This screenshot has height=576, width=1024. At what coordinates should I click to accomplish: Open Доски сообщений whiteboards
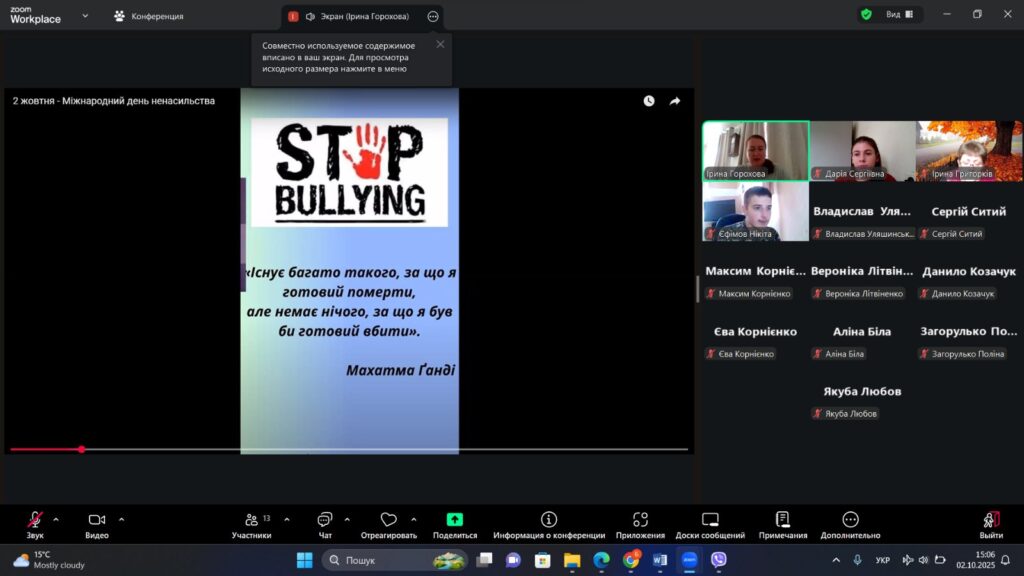(710, 520)
